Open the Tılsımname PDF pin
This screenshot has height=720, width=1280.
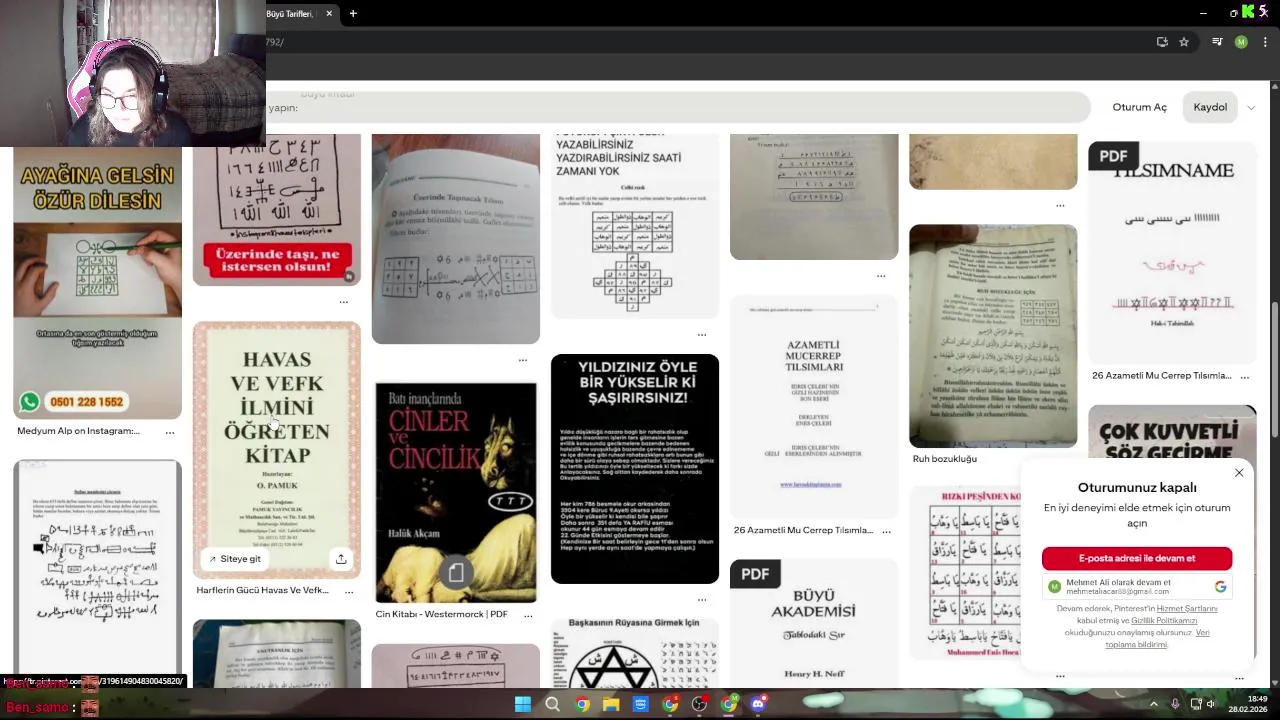pos(1172,253)
